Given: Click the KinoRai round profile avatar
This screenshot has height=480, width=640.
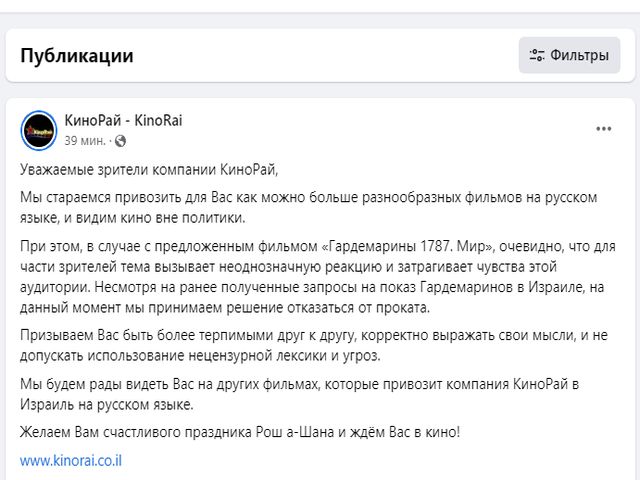Looking at the screenshot, I should (x=39, y=131).
